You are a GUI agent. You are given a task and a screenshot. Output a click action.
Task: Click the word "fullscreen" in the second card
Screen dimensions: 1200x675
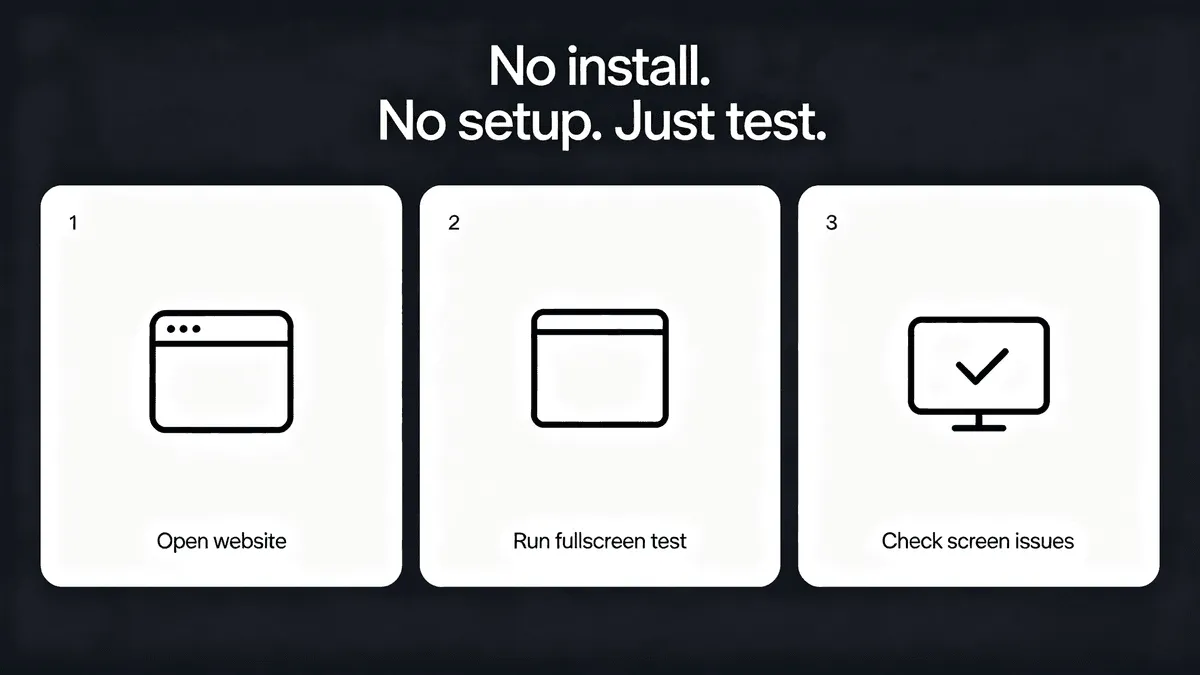[x=602, y=541]
